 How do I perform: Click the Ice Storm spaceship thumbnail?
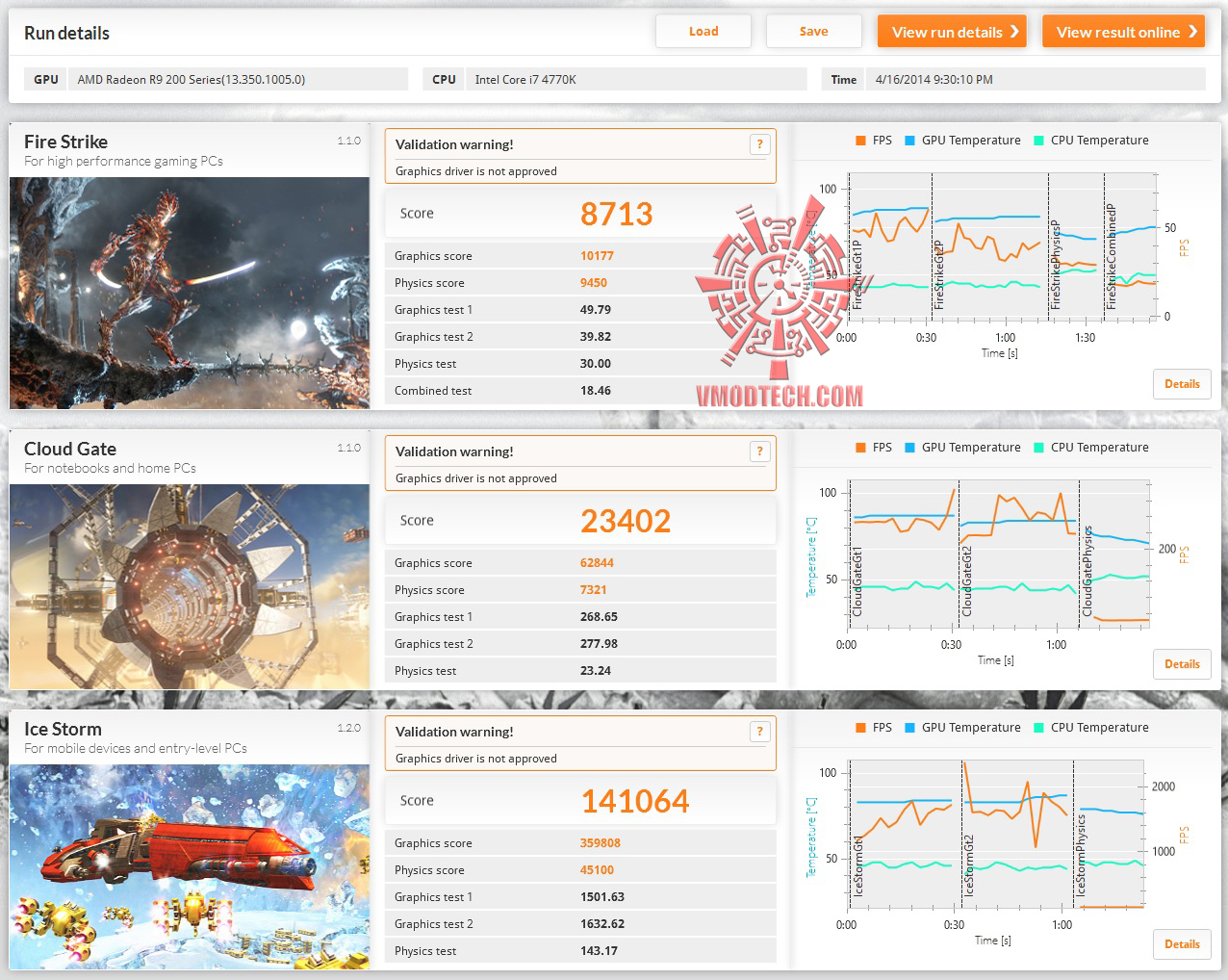tap(190, 866)
